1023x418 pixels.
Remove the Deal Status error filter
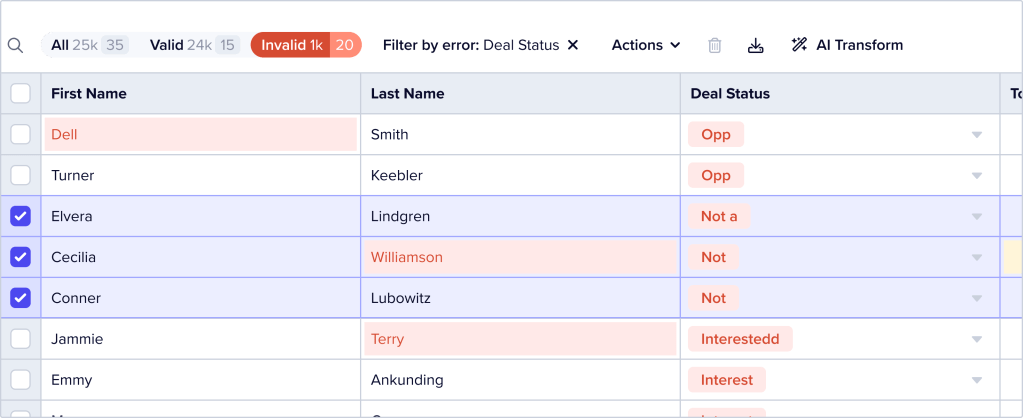573,45
